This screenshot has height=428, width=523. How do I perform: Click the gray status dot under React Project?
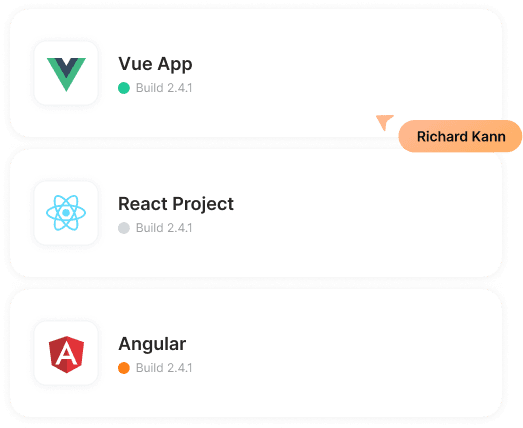point(124,228)
